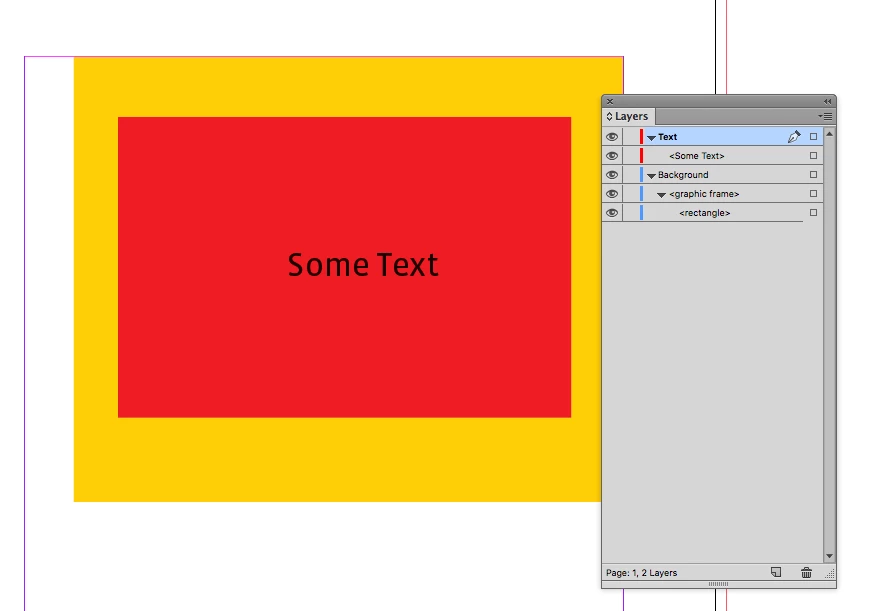
Task: Select the <graphic frame> row
Action: point(713,194)
